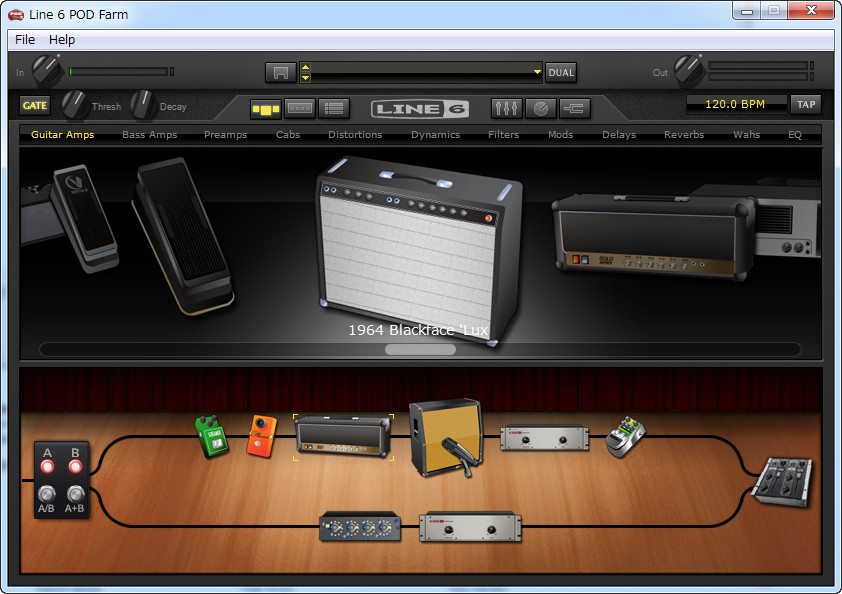
Task: Select the orange phaser pedal in chain
Action: point(262,436)
